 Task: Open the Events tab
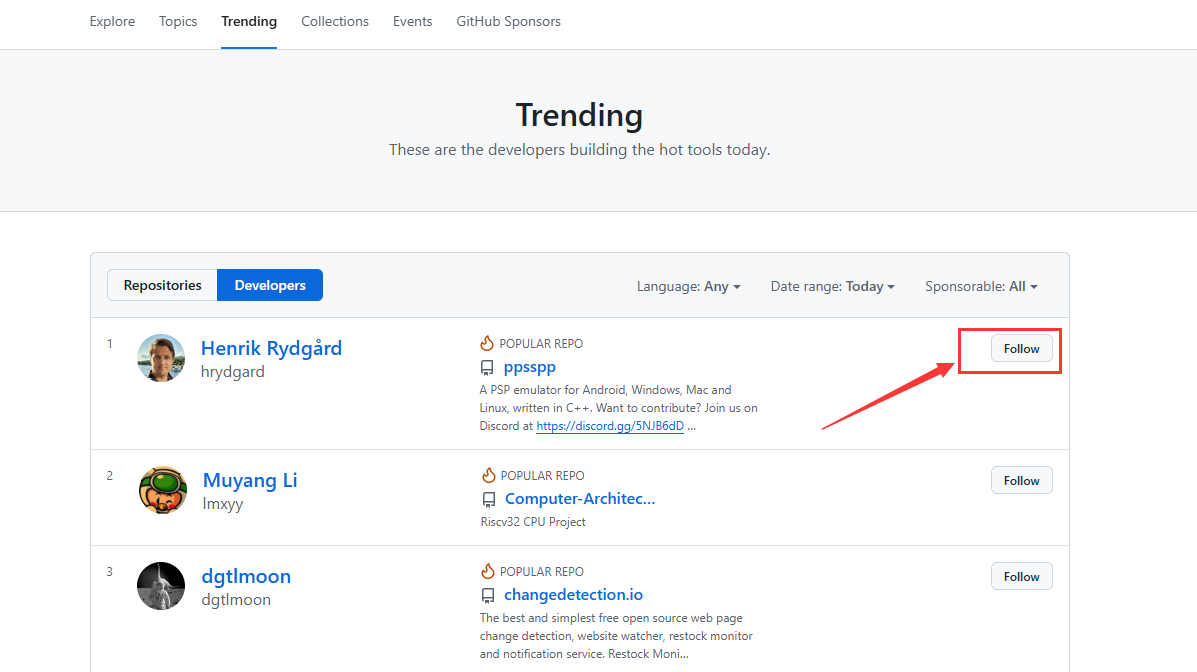tap(412, 21)
